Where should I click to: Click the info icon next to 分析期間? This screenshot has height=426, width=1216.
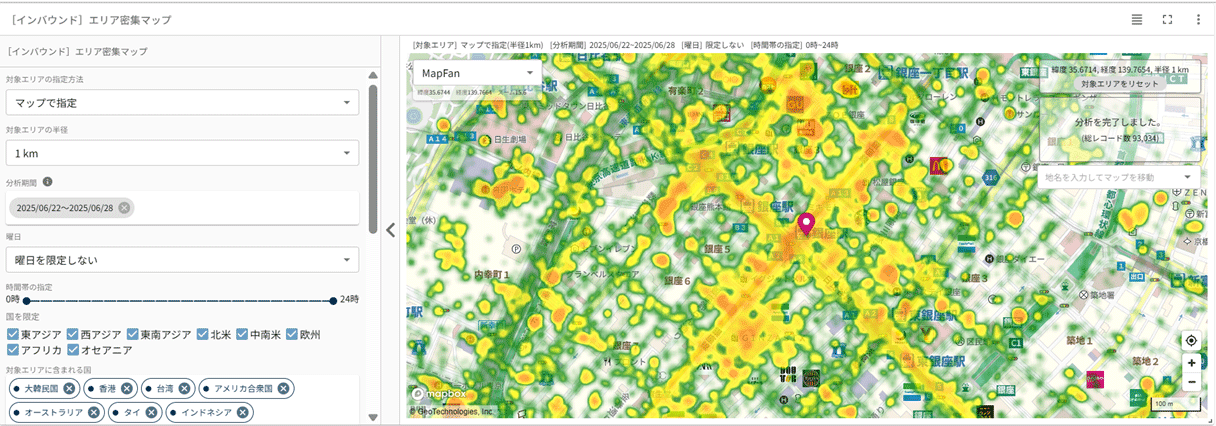[x=47, y=182]
